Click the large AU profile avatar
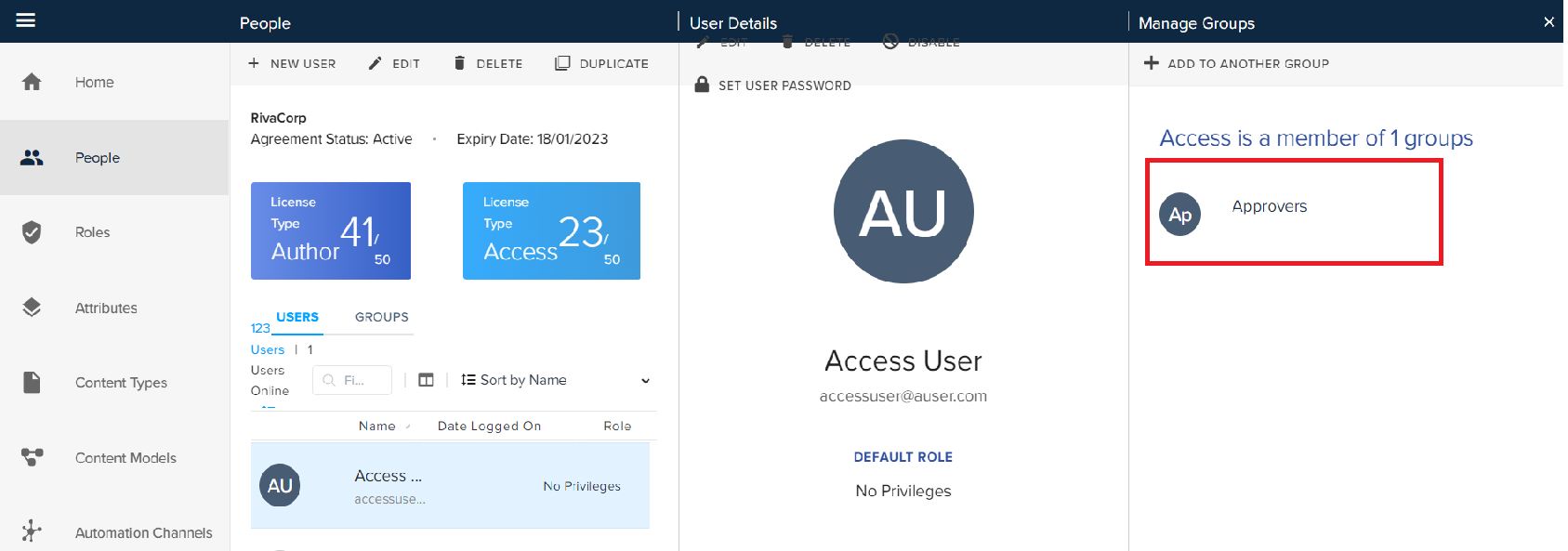The height and width of the screenshot is (551, 1568). [x=903, y=212]
